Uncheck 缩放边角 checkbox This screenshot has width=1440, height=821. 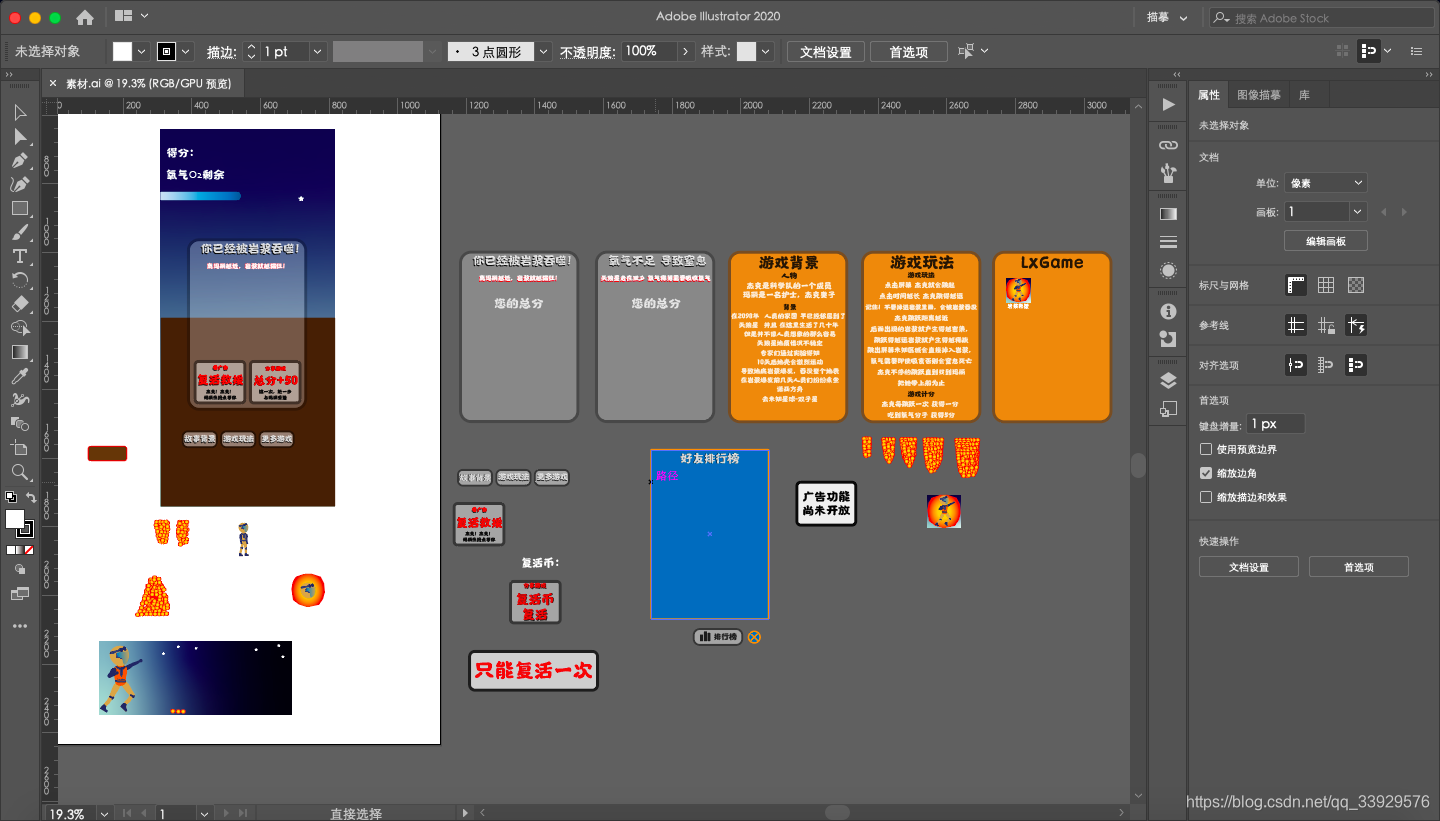point(1206,473)
